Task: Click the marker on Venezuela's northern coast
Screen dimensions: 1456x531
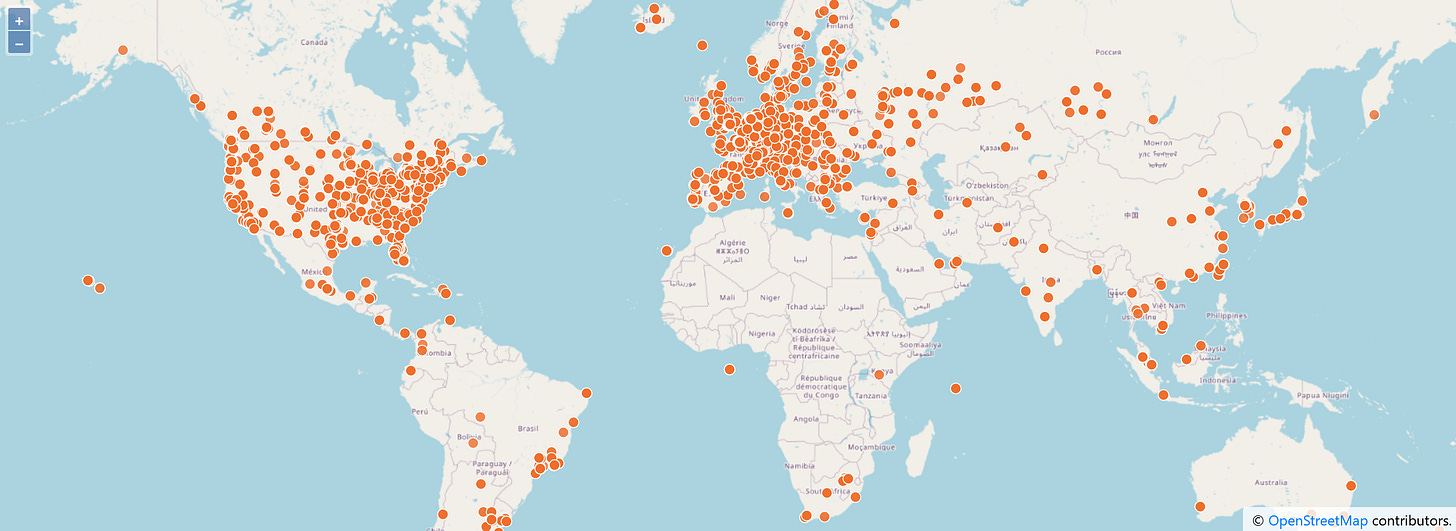Action: coord(449,321)
